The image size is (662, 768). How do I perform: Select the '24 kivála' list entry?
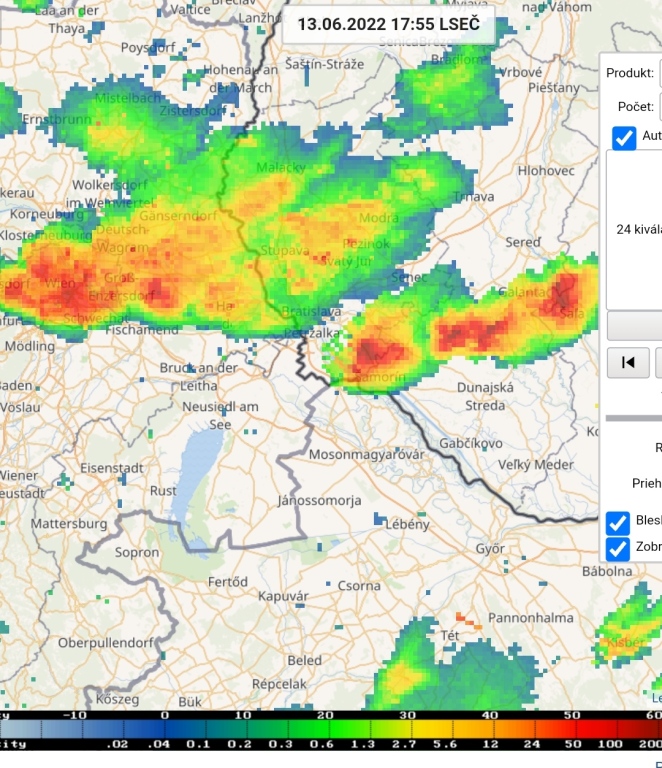point(638,229)
